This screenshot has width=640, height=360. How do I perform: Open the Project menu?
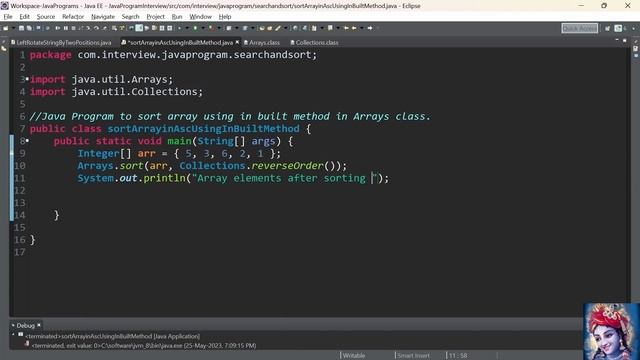155,17
